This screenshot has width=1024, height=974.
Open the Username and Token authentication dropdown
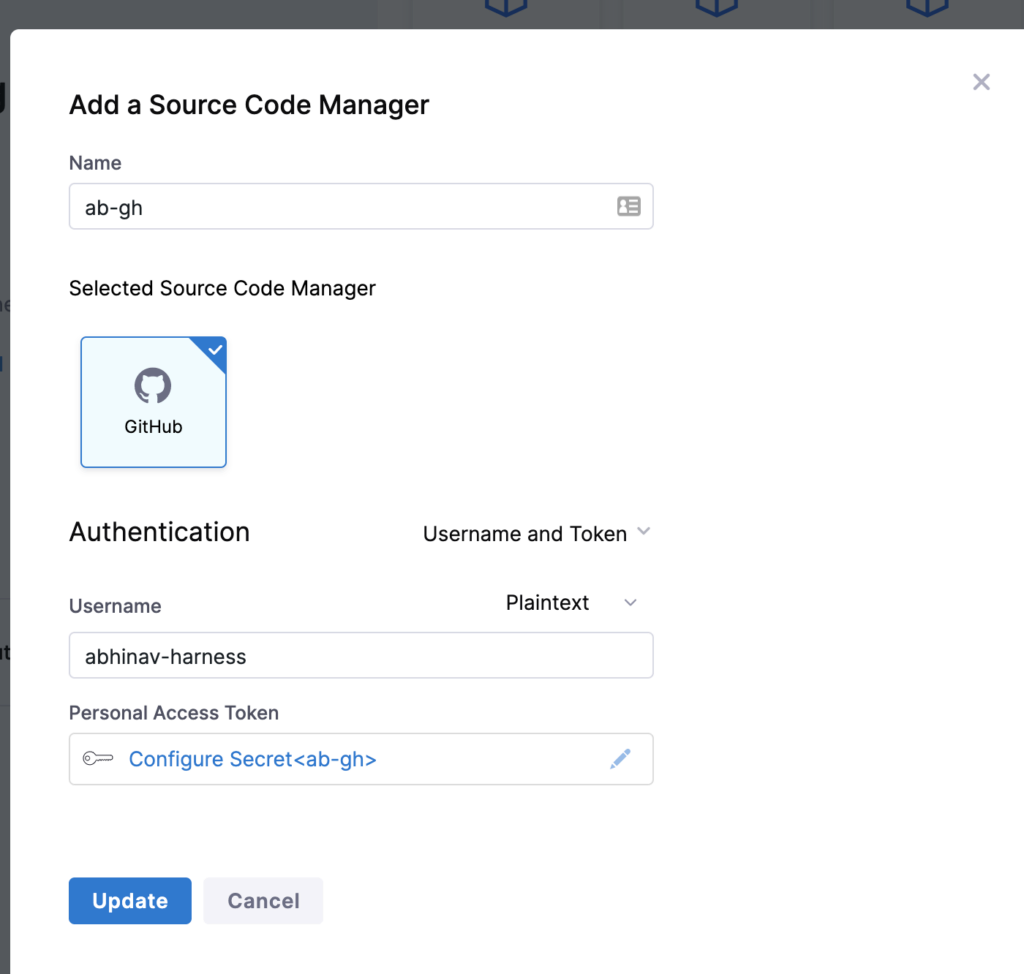coord(537,533)
